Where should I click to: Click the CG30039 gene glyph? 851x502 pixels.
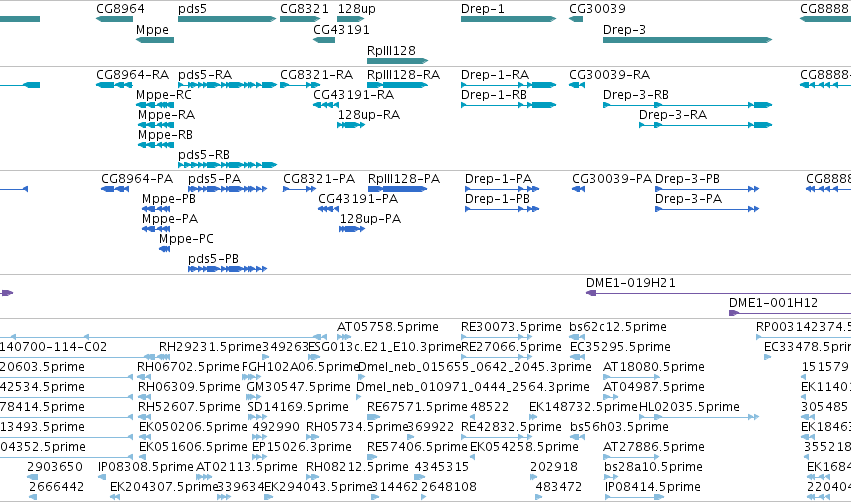(576, 19)
